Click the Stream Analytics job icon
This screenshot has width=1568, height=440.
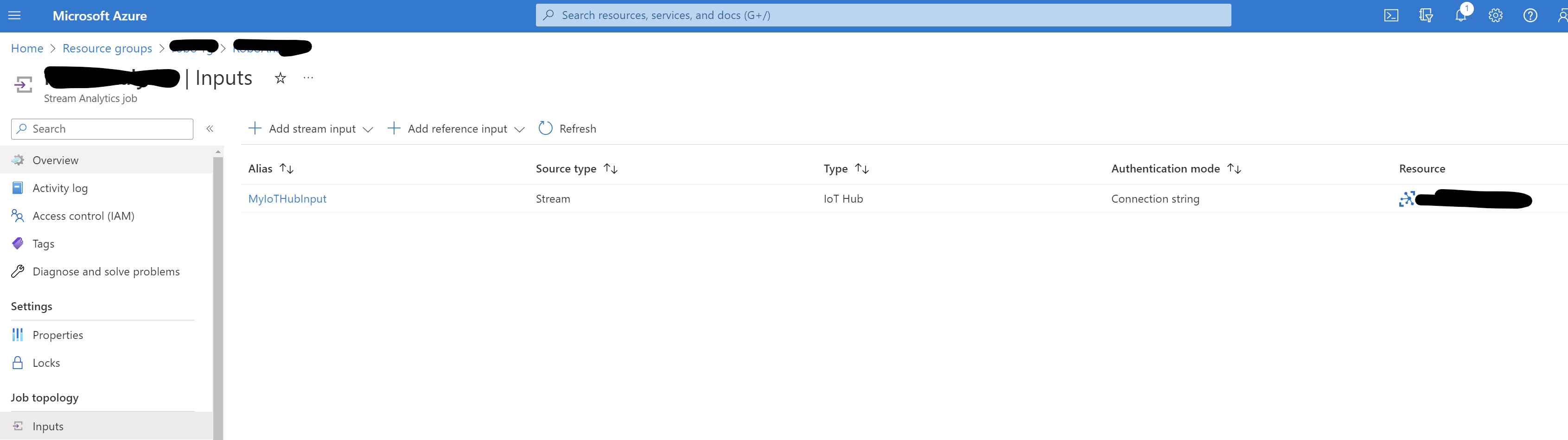[x=23, y=84]
